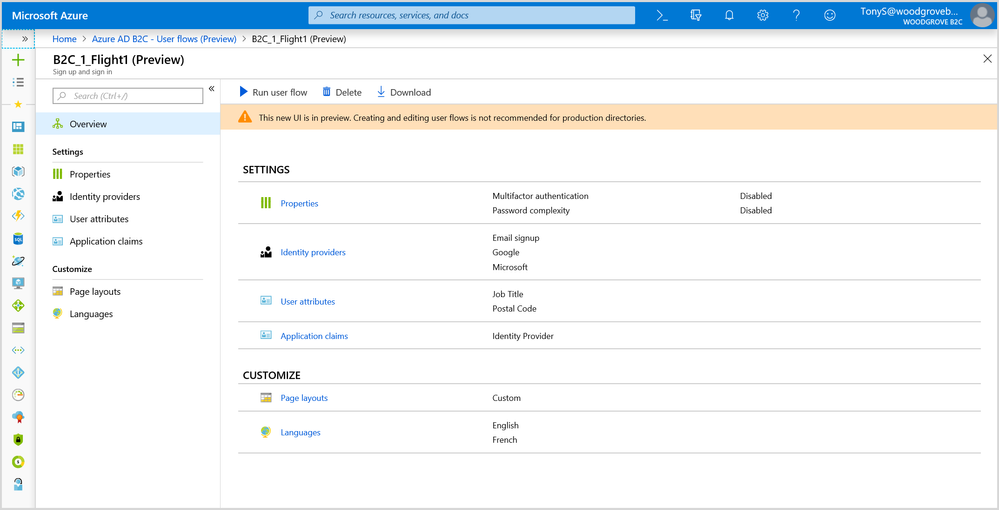The width and height of the screenshot is (999, 510).
Task: Click the Download toolbar button
Action: coord(404,92)
